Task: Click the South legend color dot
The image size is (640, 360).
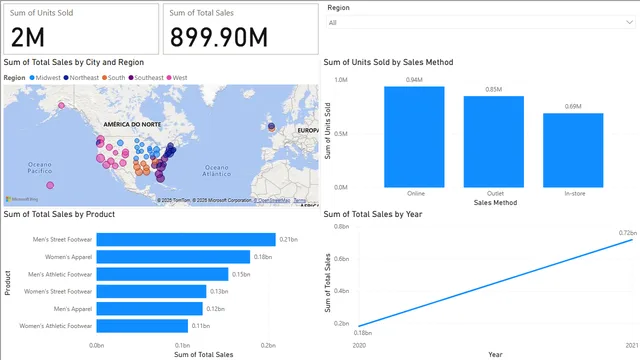Action: coord(104,78)
